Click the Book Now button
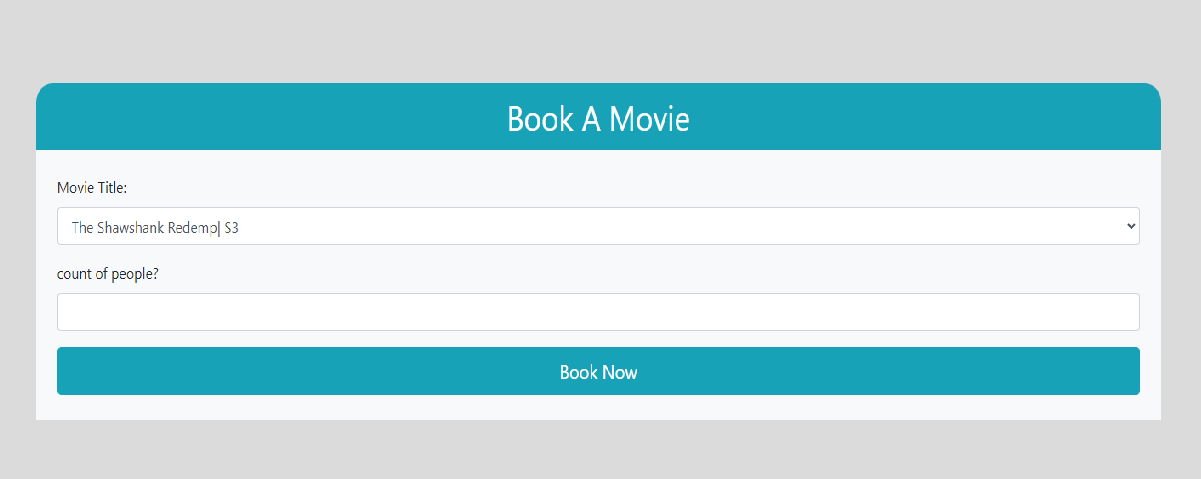Viewport: 1201px width, 479px height. point(598,371)
